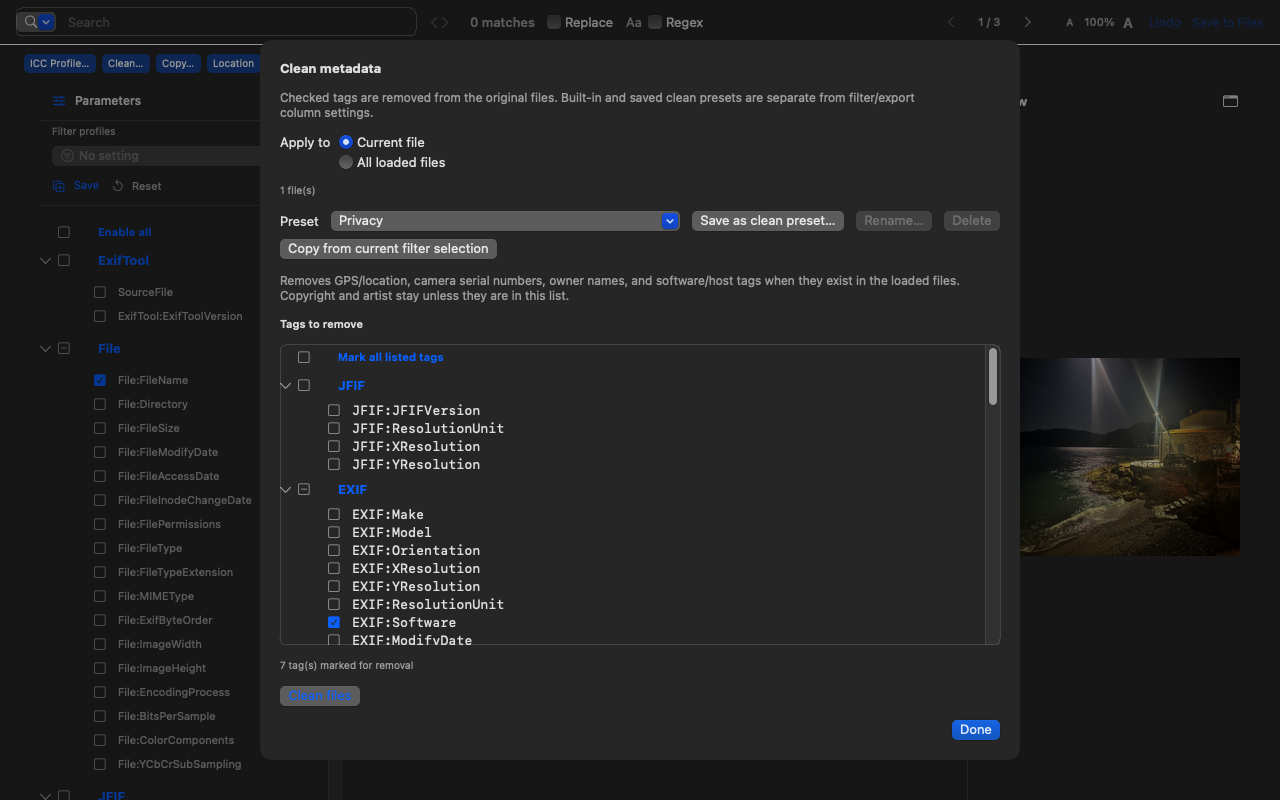The height and width of the screenshot is (800, 1280).
Task: Open the ICC Profile filter tab
Action: 59,63
